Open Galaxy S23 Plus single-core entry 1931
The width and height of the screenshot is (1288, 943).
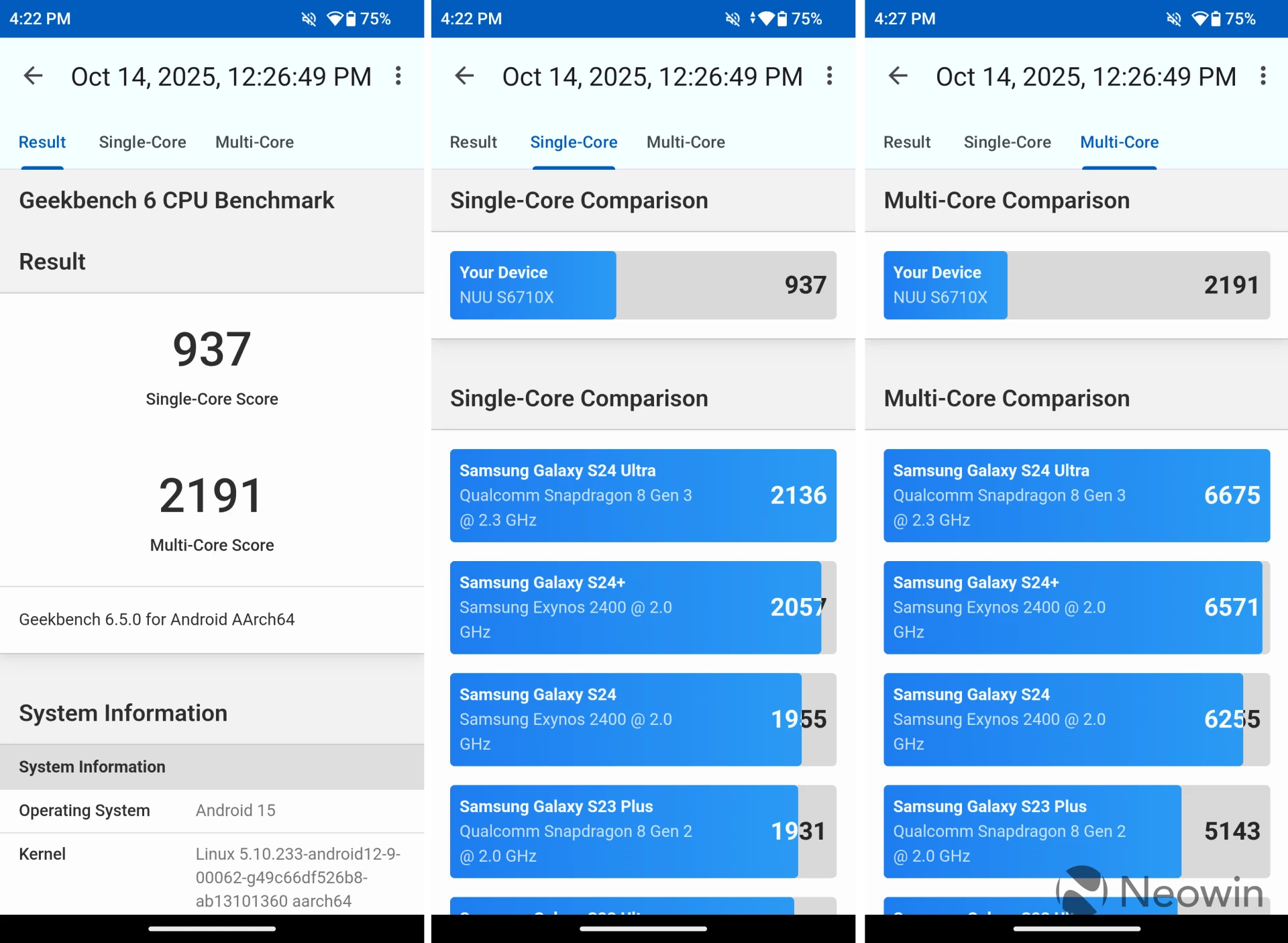pos(643,832)
